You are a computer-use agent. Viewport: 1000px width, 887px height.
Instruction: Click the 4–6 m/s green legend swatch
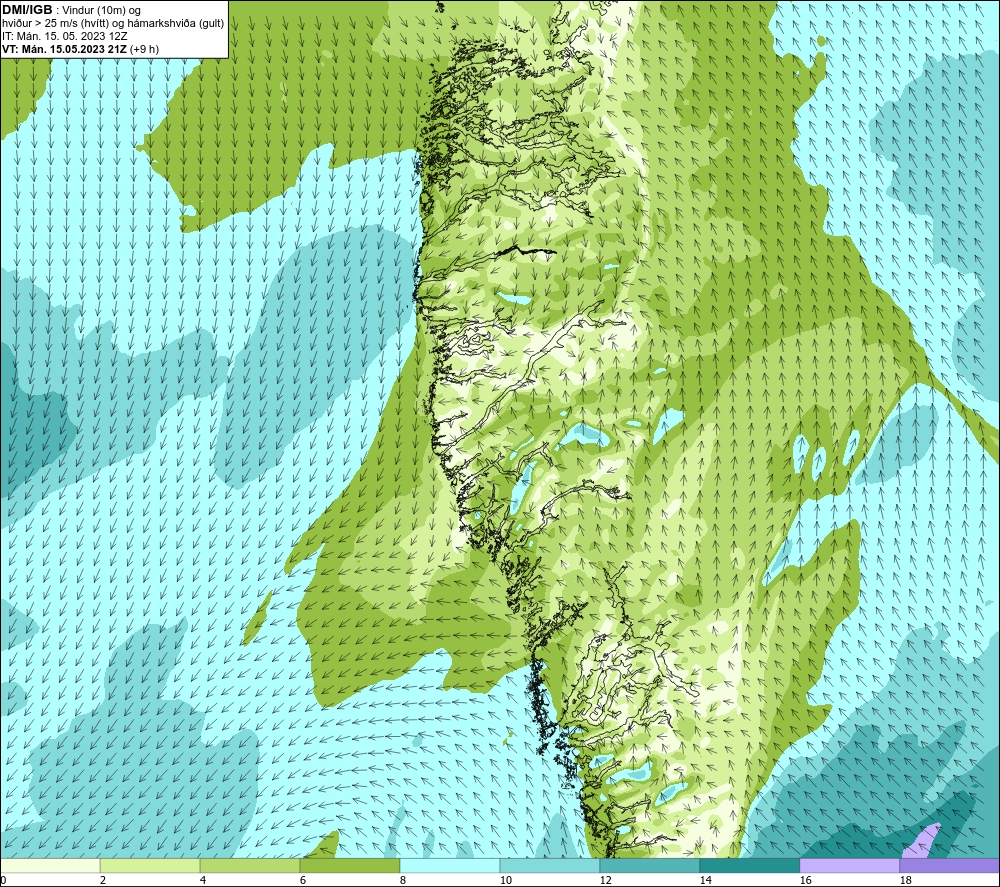(x=250, y=865)
